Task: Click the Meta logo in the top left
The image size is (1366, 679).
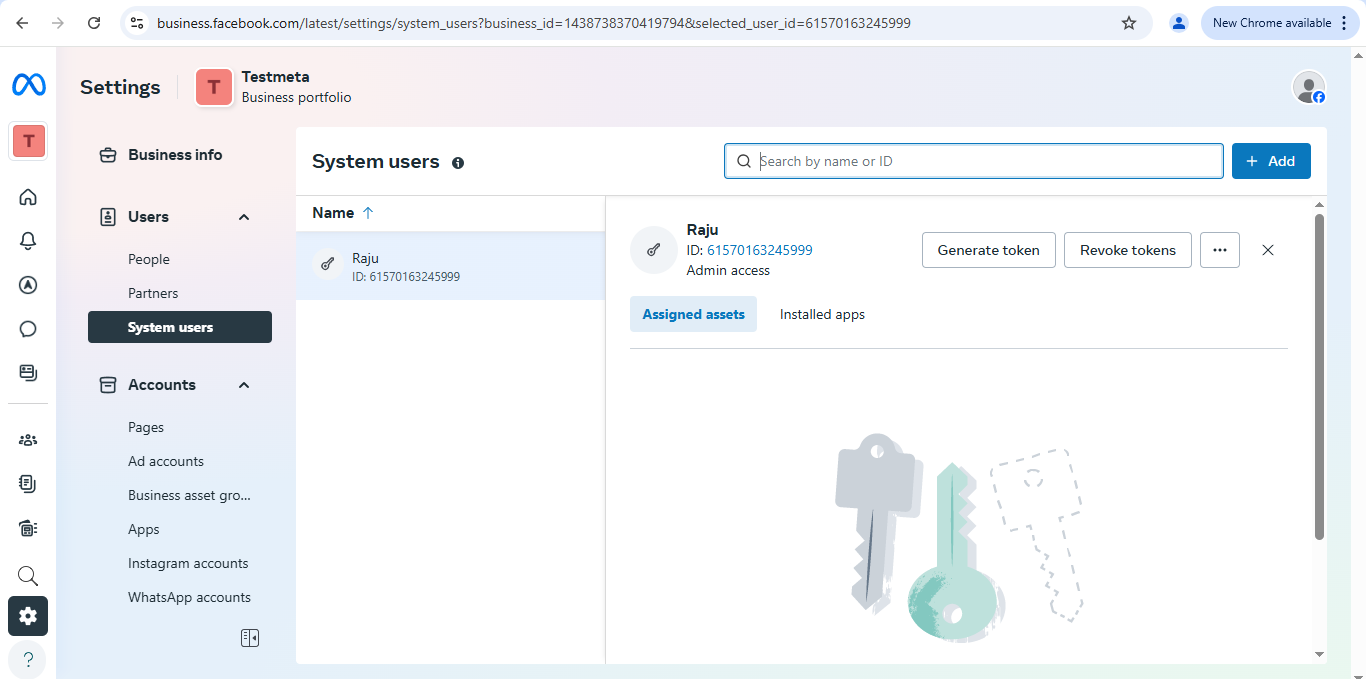Action: pos(28,84)
